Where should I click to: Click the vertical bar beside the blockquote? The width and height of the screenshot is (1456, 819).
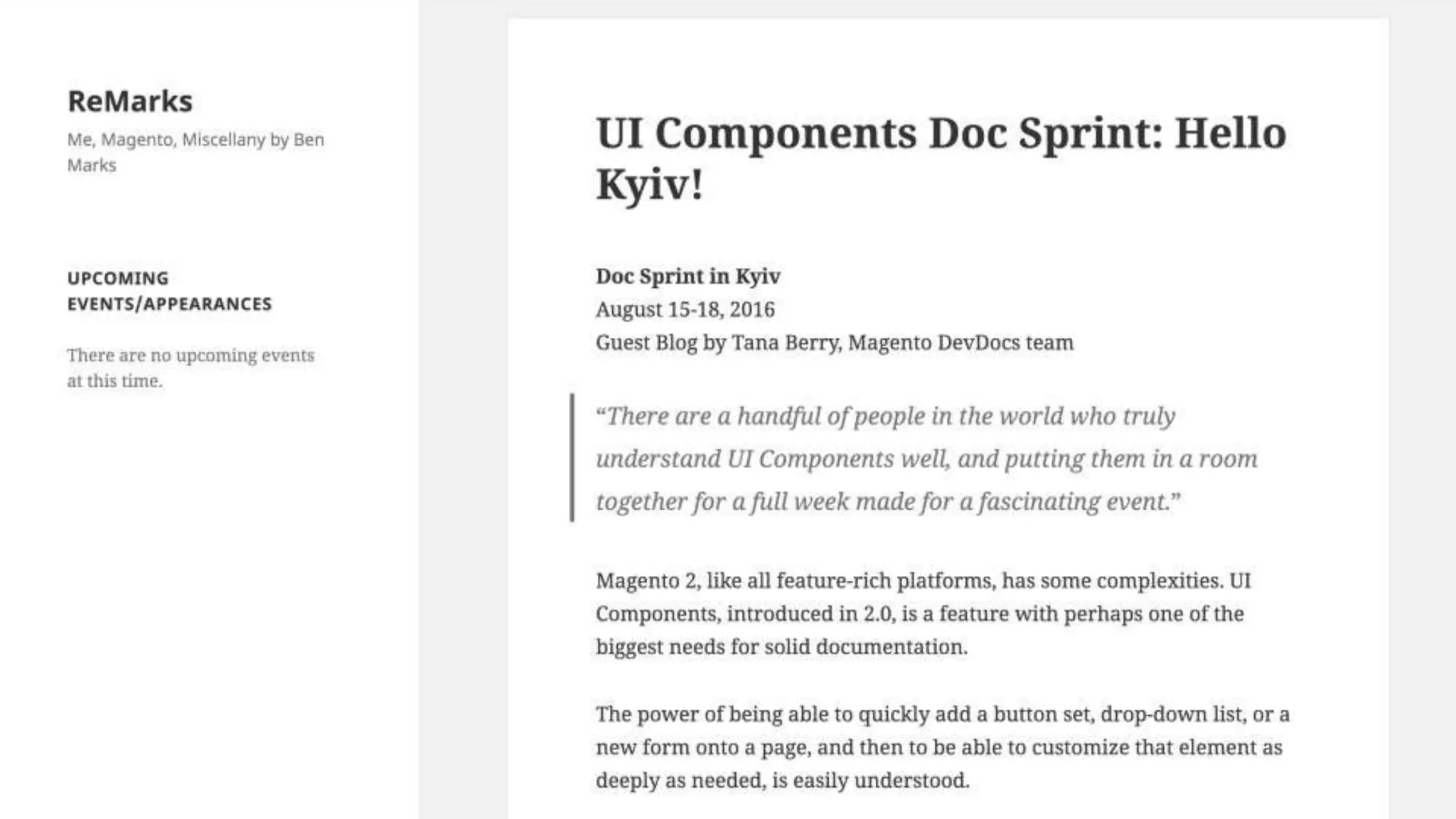pyautogui.click(x=572, y=458)
